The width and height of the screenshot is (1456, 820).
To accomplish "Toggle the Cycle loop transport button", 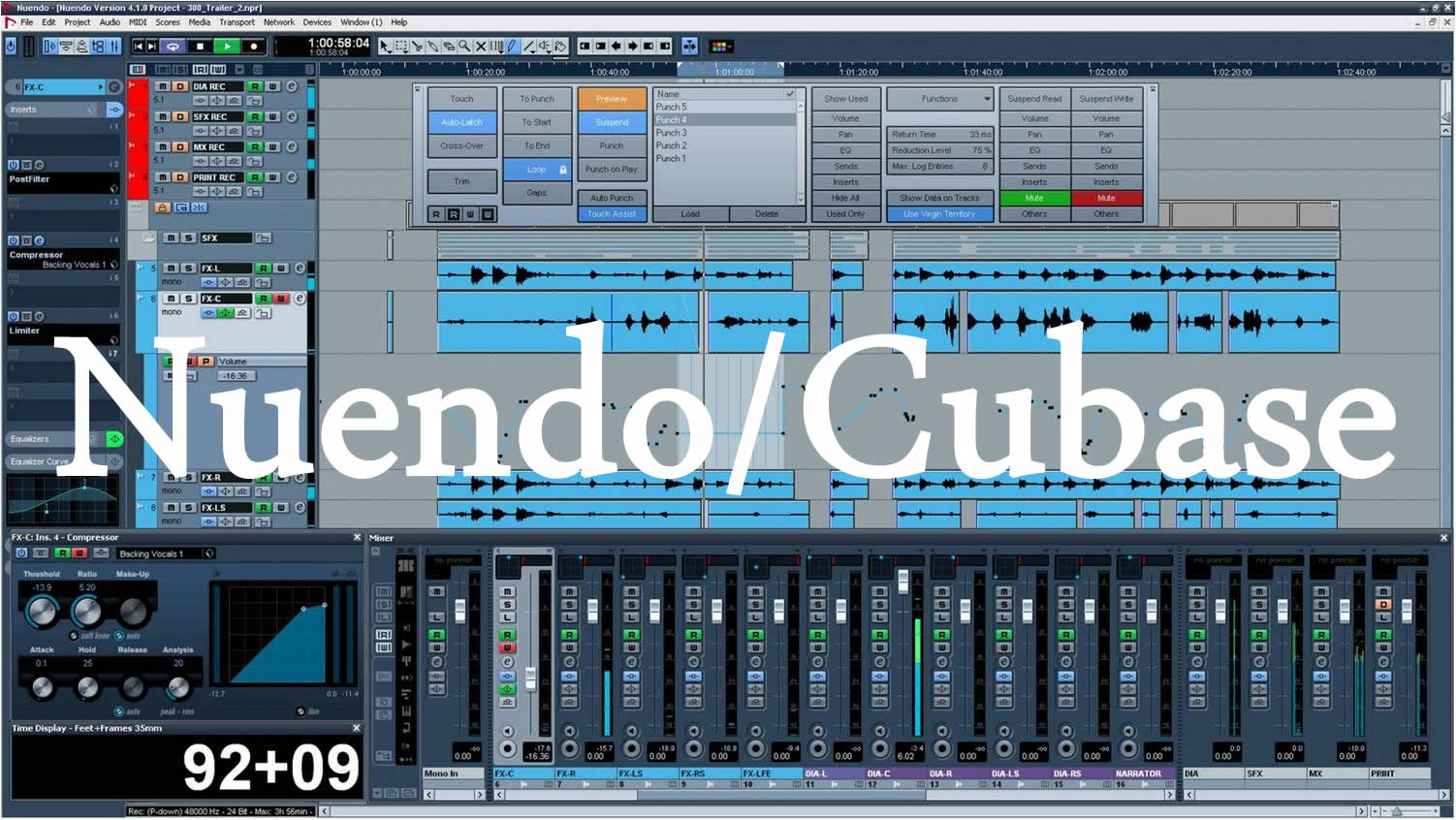I will tap(173, 46).
